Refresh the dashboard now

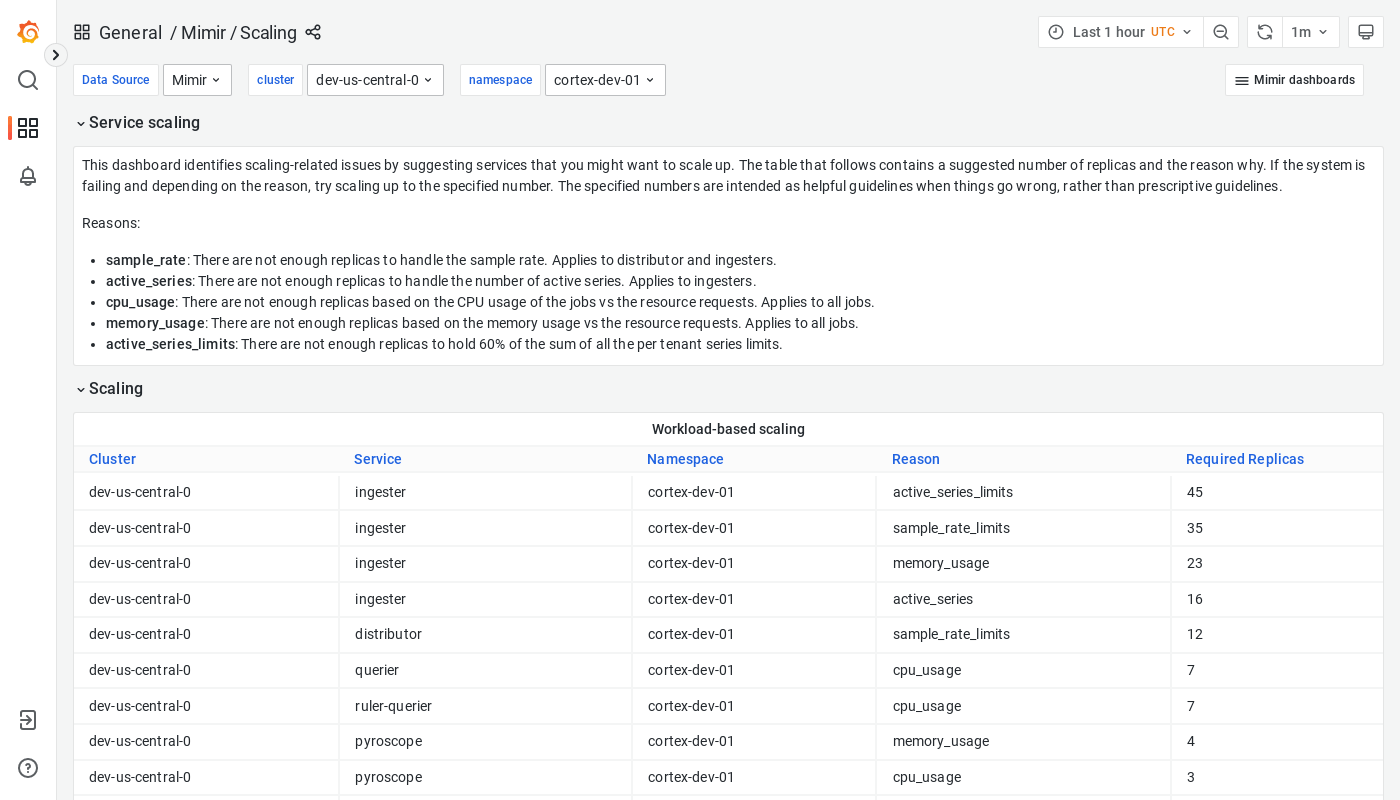1265,32
